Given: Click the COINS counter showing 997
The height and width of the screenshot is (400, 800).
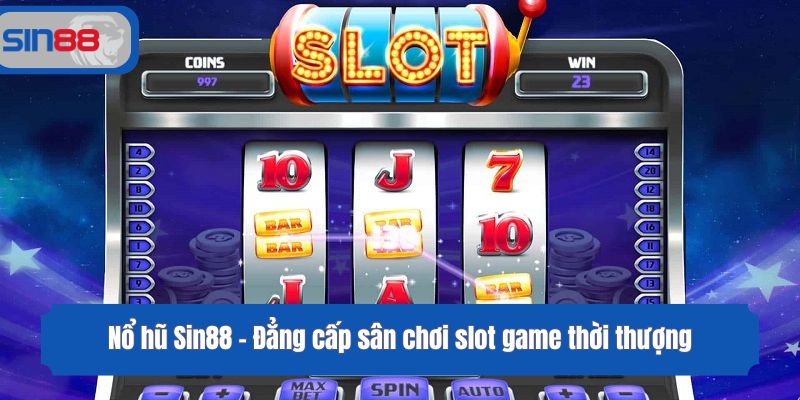Looking at the screenshot, I should 208,84.
